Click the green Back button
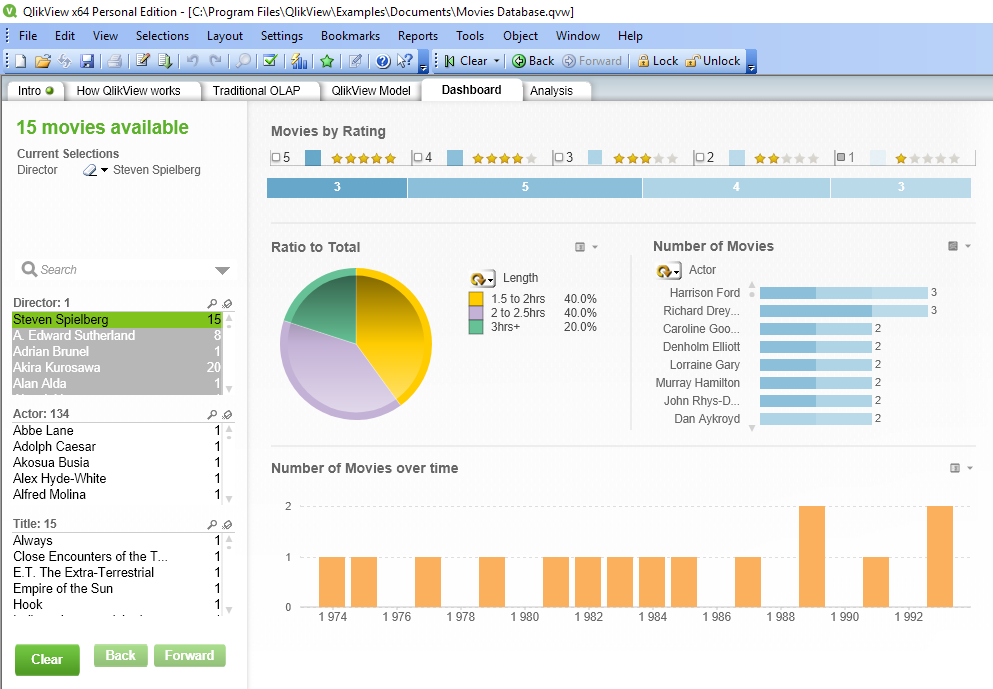 120,655
